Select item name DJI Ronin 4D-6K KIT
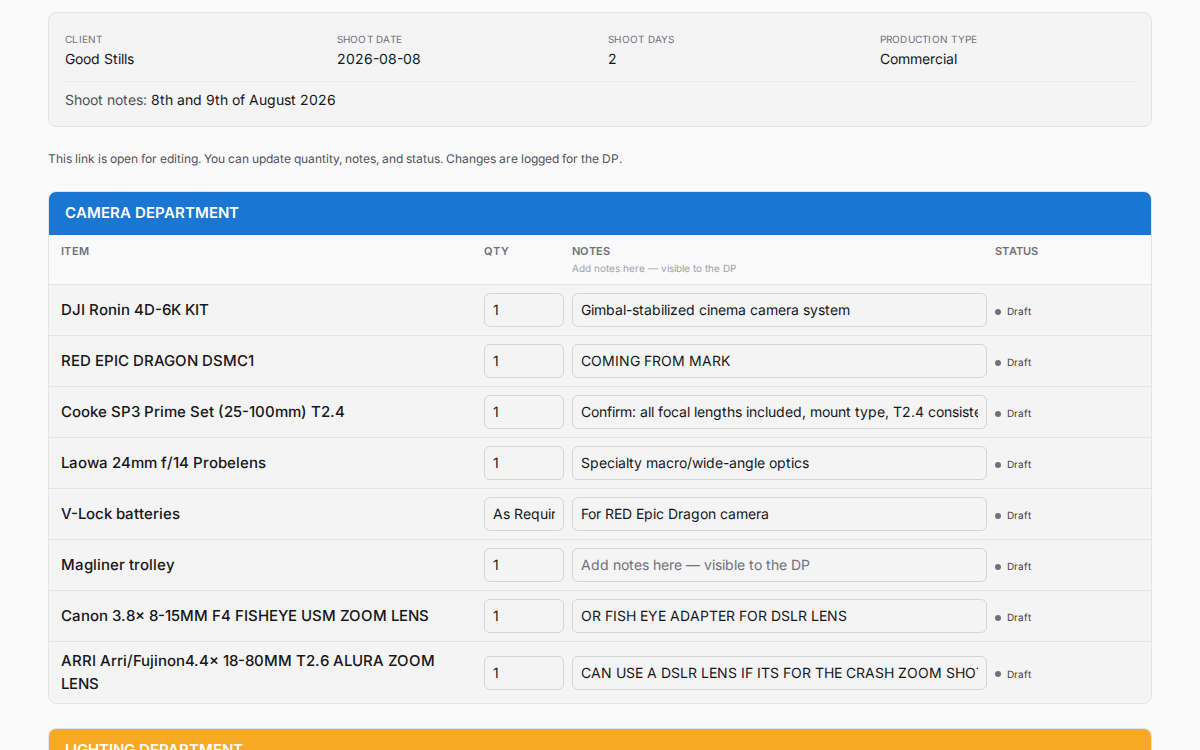 click(x=135, y=310)
